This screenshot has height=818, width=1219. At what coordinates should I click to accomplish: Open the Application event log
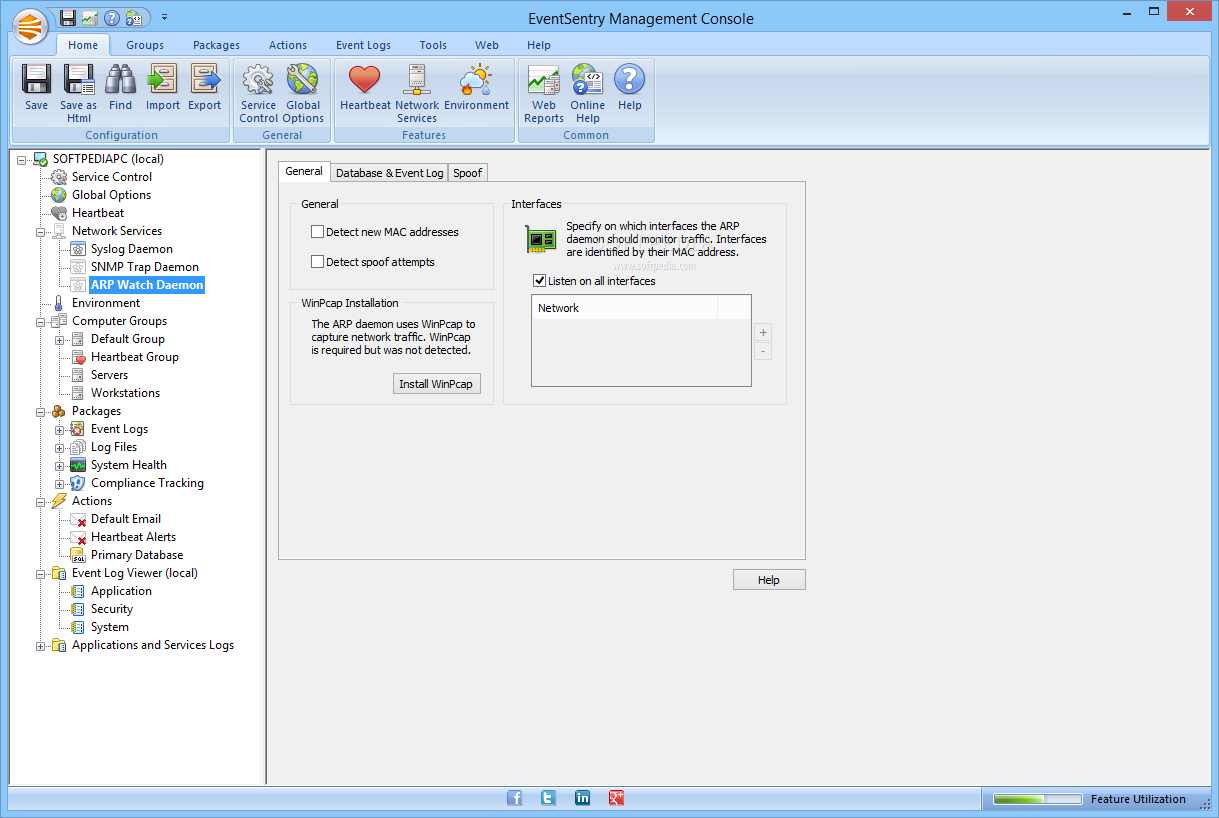coord(121,591)
